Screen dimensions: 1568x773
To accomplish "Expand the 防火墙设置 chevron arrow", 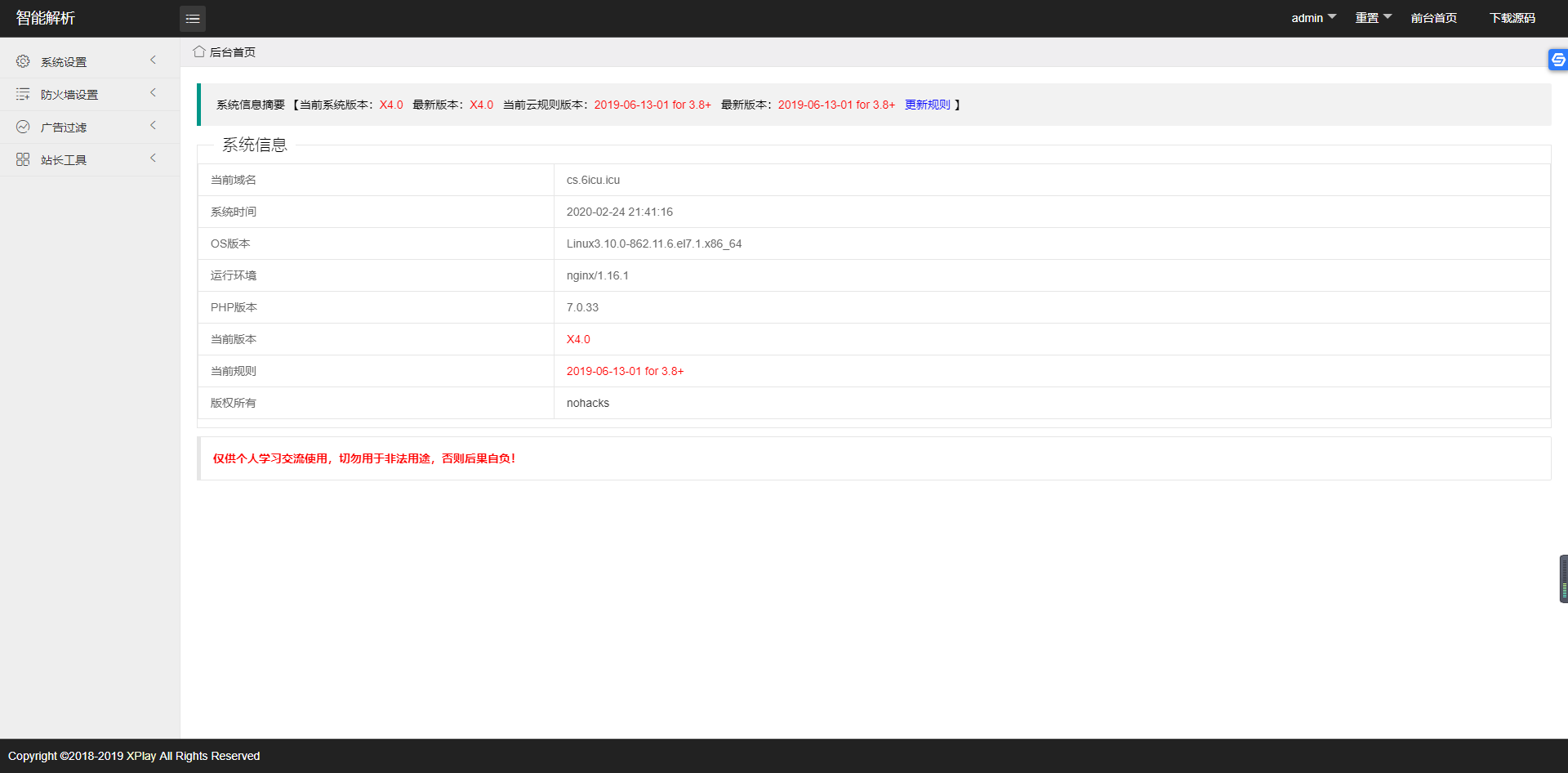I will [153, 93].
